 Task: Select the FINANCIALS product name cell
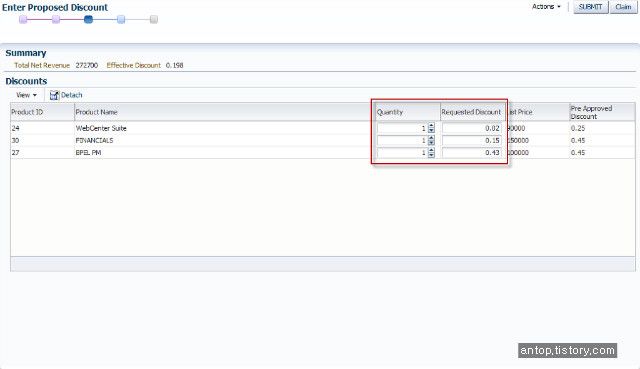pos(94,140)
